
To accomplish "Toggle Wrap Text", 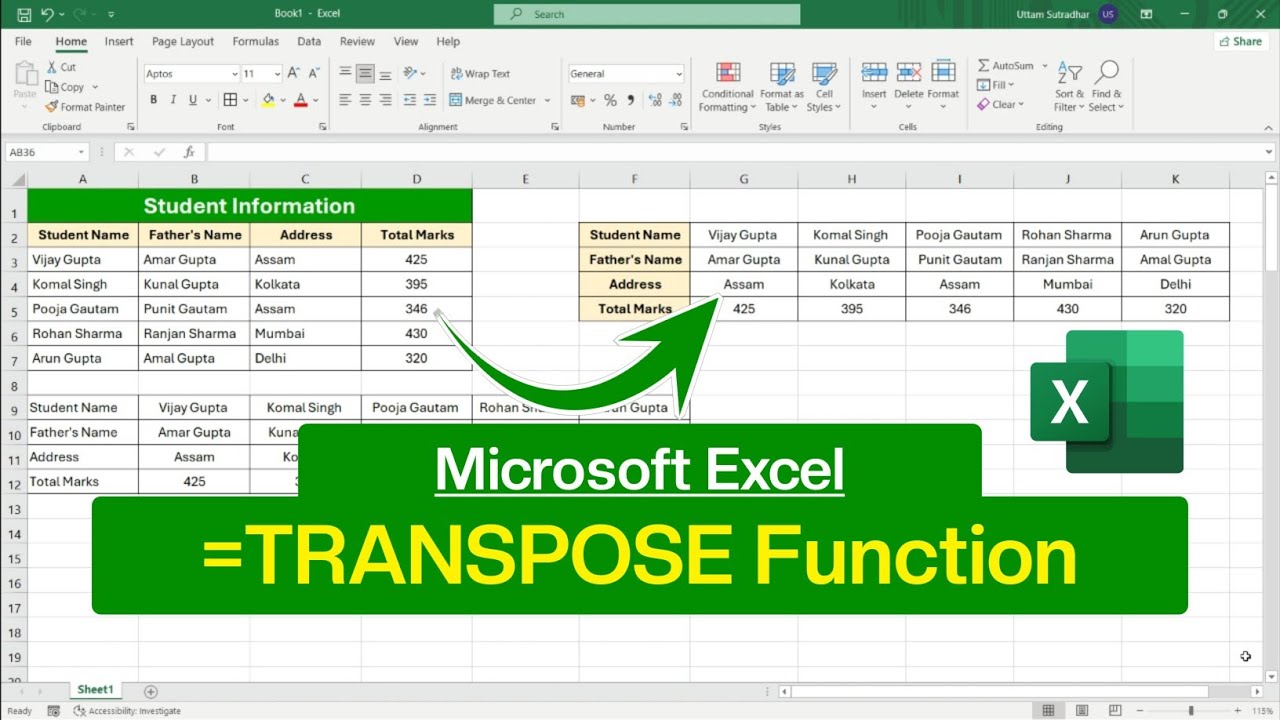I will pos(480,74).
